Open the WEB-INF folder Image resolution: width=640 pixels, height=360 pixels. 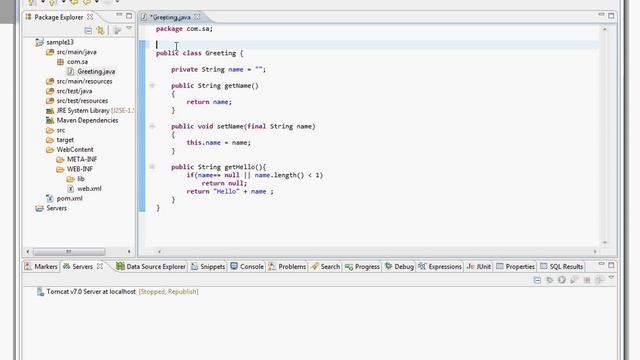click(80, 169)
